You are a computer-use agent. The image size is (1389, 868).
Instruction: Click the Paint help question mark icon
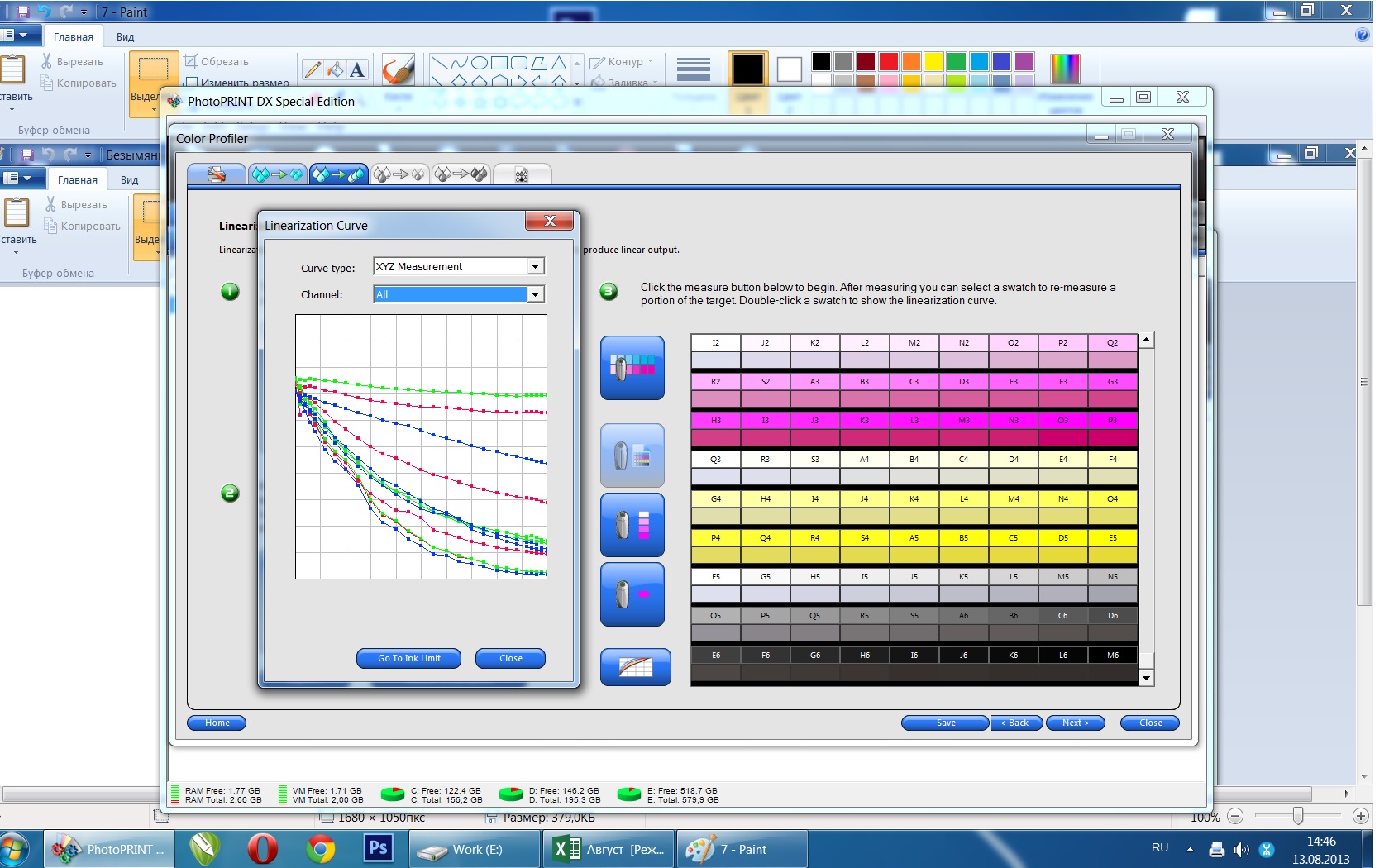coord(1363,35)
